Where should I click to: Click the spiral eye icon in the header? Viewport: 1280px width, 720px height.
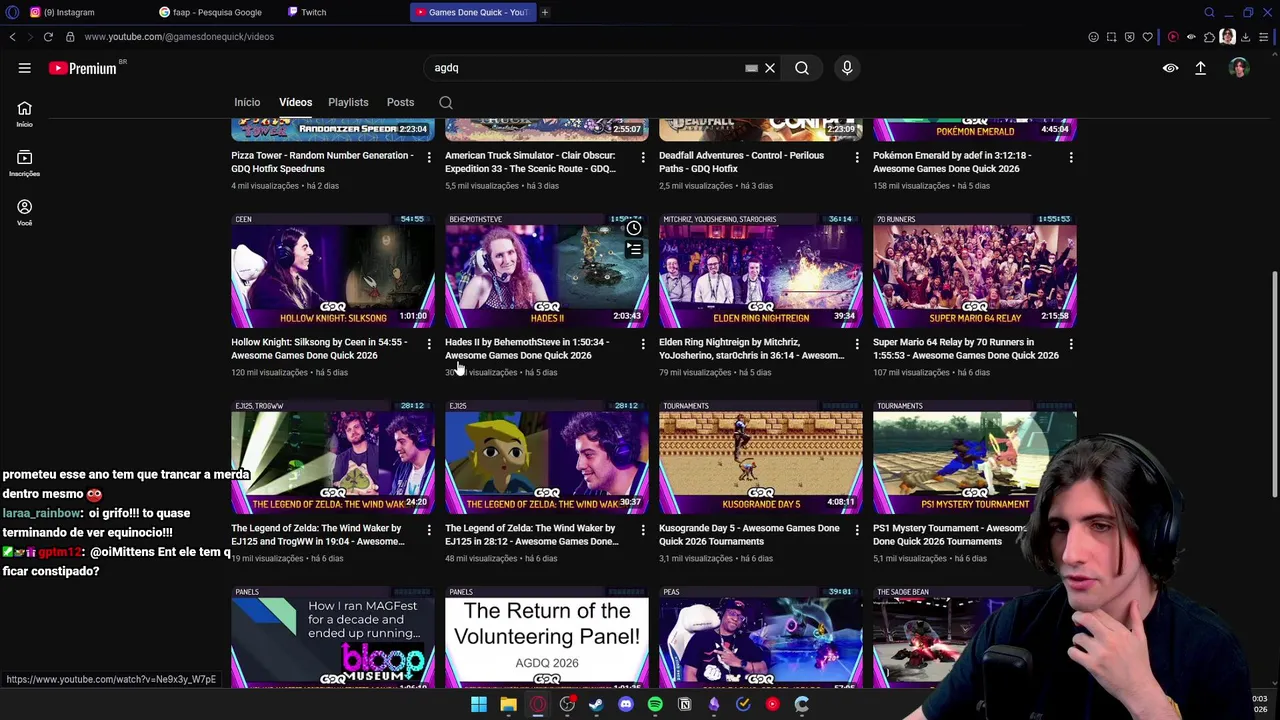(x=1170, y=68)
